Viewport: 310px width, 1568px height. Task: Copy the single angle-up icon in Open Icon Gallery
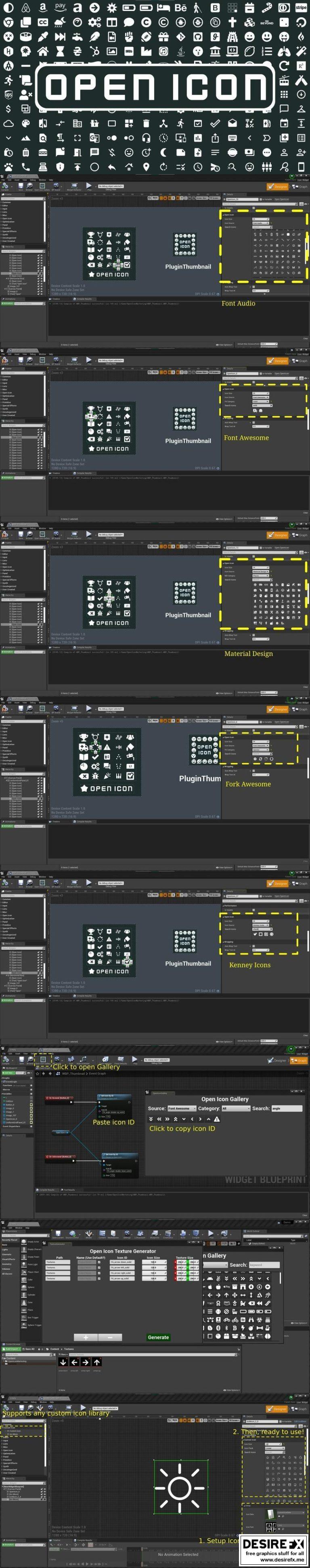point(208,1119)
